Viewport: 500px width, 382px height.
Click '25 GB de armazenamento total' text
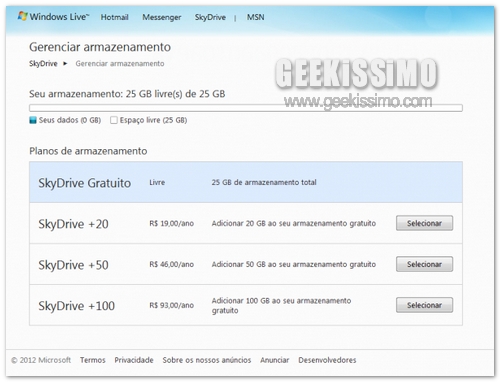[x=264, y=182]
